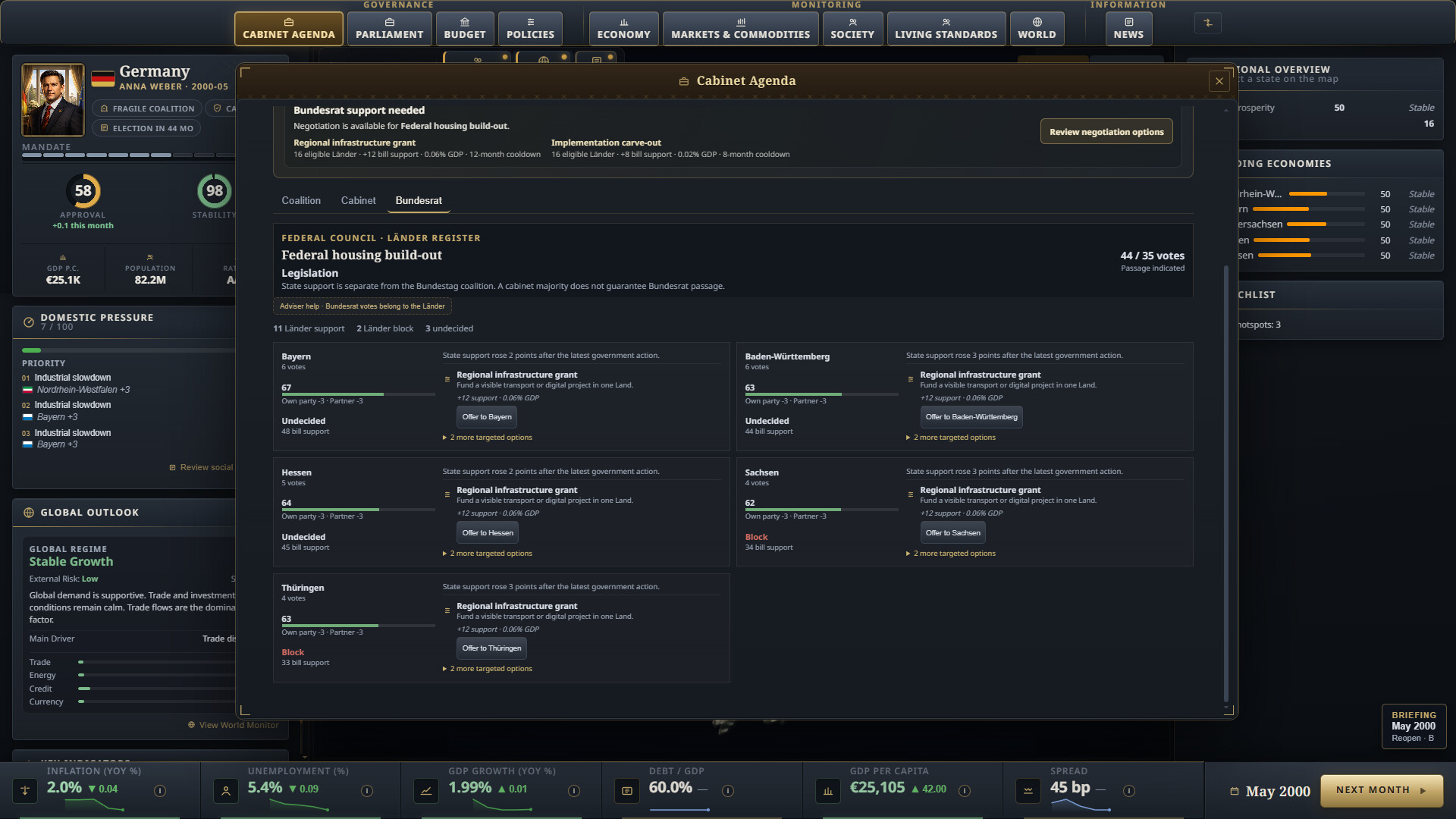
Task: Open the Policies section
Action: click(530, 29)
